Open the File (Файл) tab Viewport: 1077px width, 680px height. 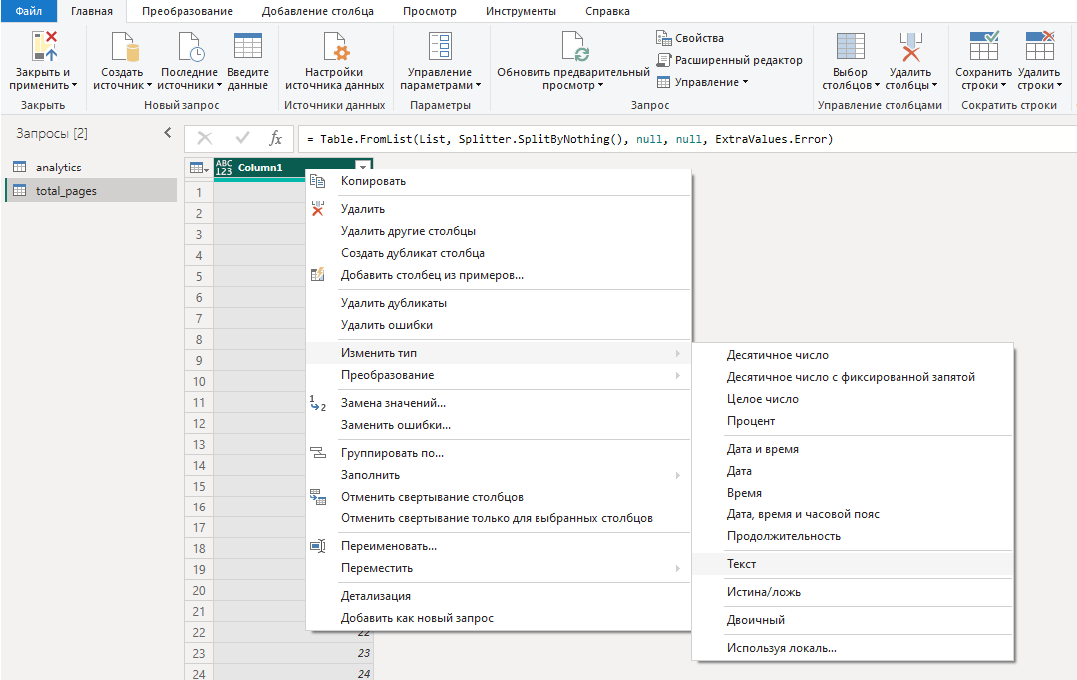29,11
